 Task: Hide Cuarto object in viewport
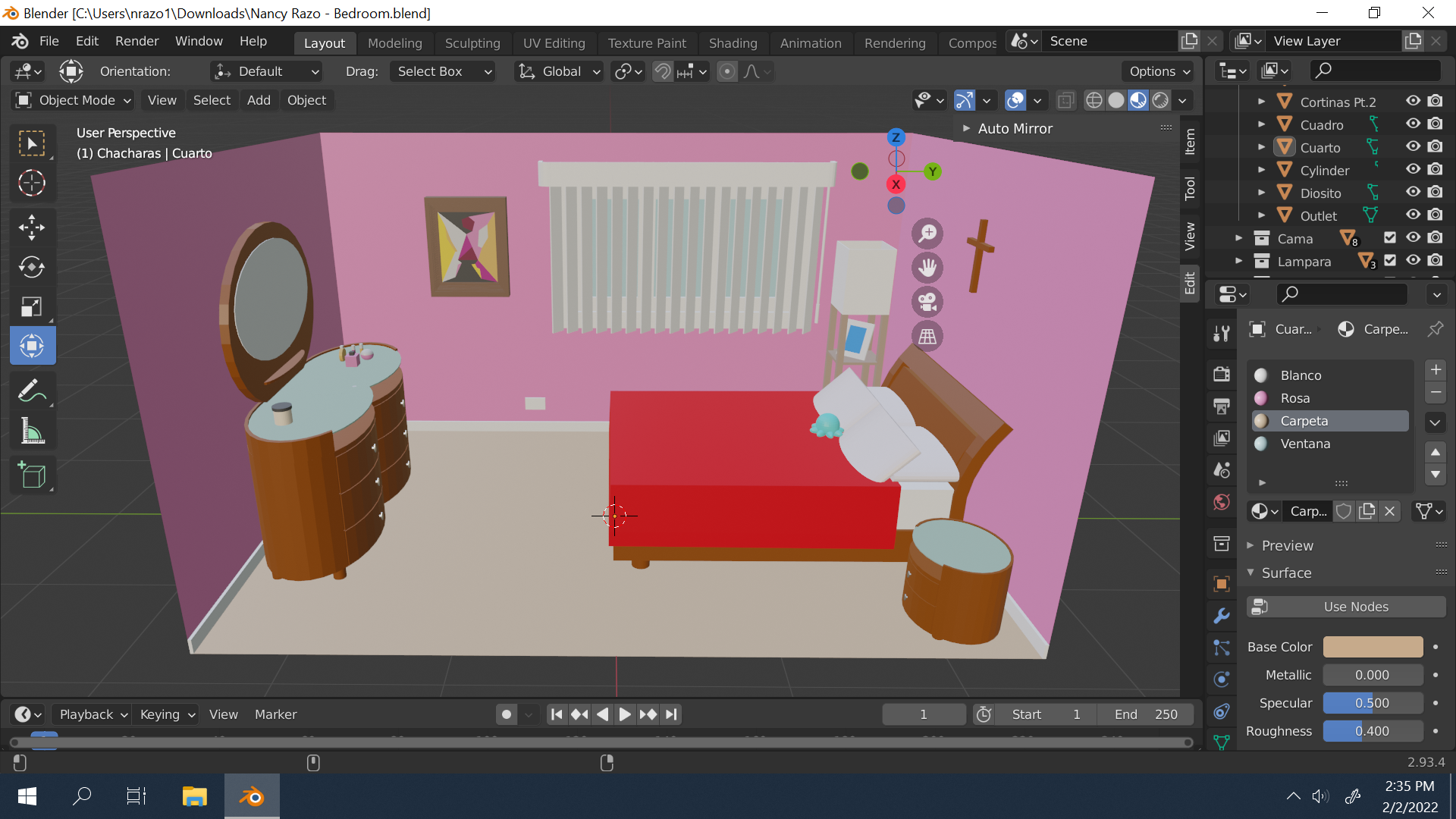click(1414, 147)
